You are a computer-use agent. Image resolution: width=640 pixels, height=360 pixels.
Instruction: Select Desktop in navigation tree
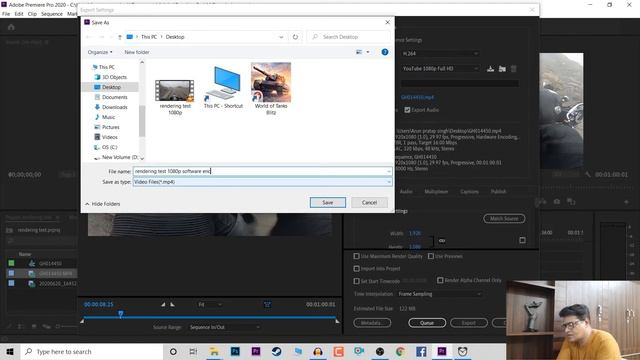tap(111, 87)
